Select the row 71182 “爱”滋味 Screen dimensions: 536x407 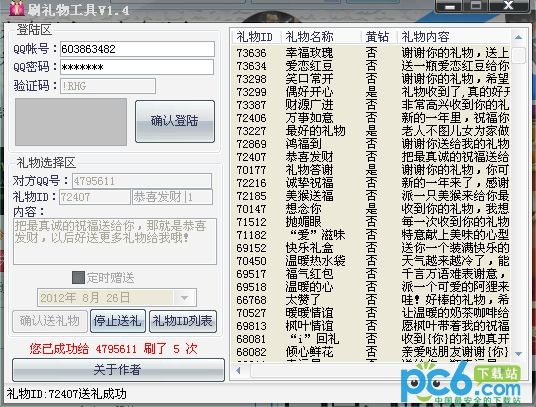click(371, 235)
